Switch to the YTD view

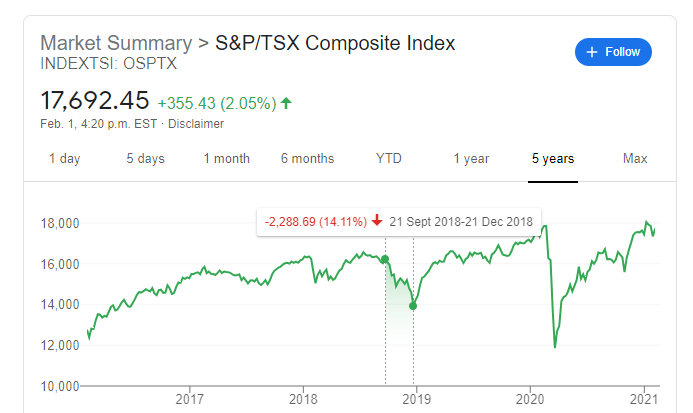388,158
